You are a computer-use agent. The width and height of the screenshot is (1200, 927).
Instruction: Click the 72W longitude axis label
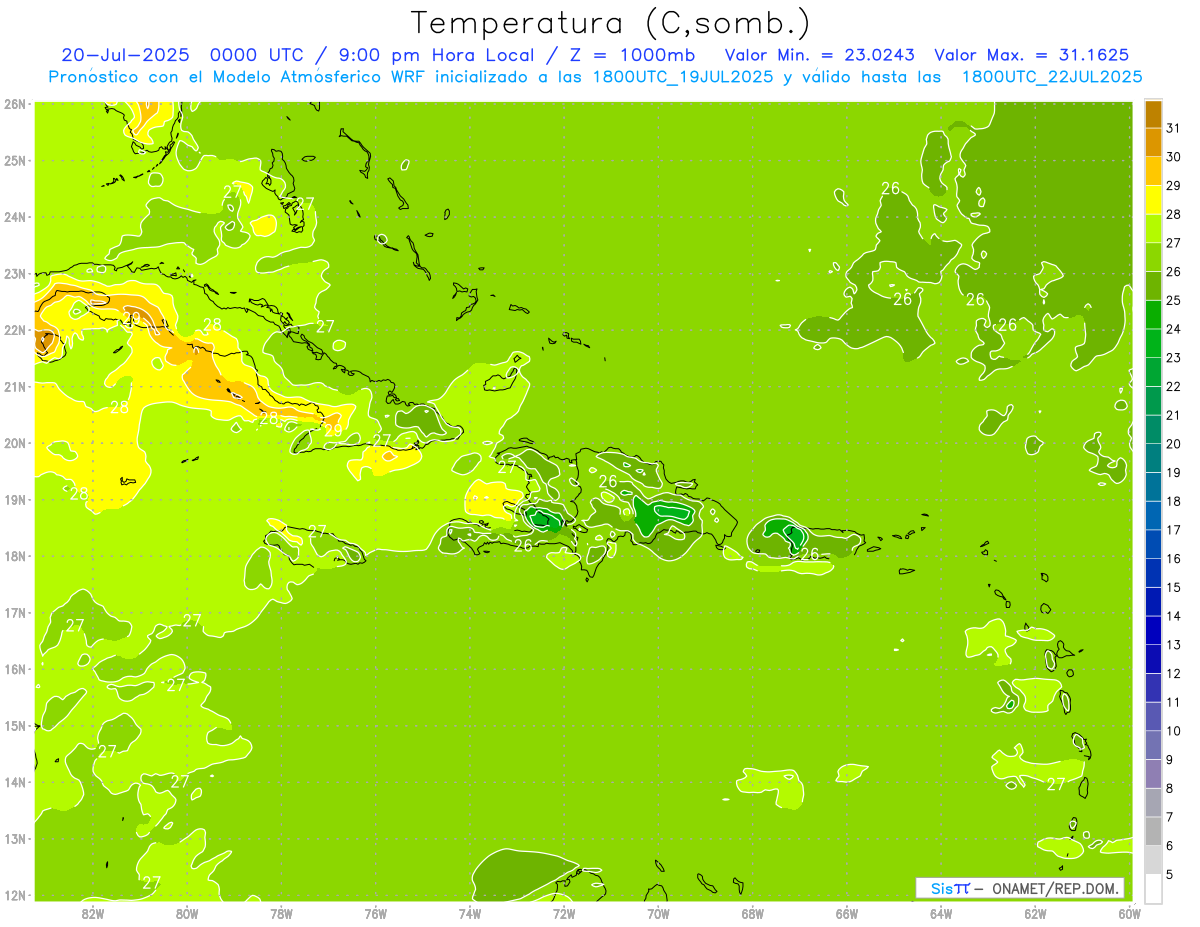(563, 913)
